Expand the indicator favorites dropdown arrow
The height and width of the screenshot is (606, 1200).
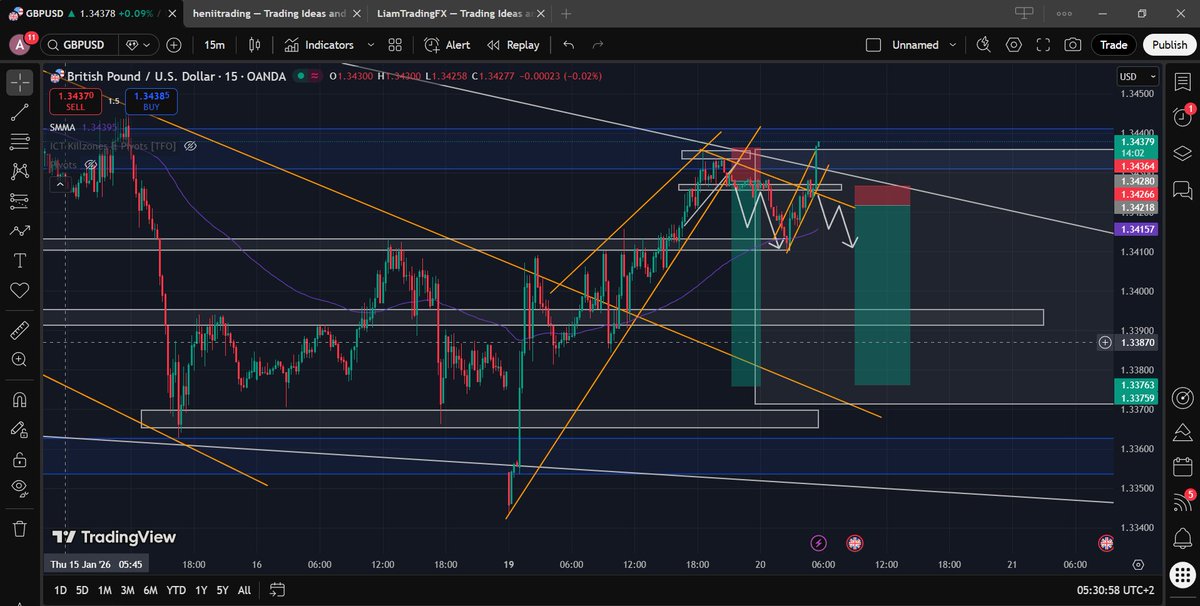(x=371, y=45)
